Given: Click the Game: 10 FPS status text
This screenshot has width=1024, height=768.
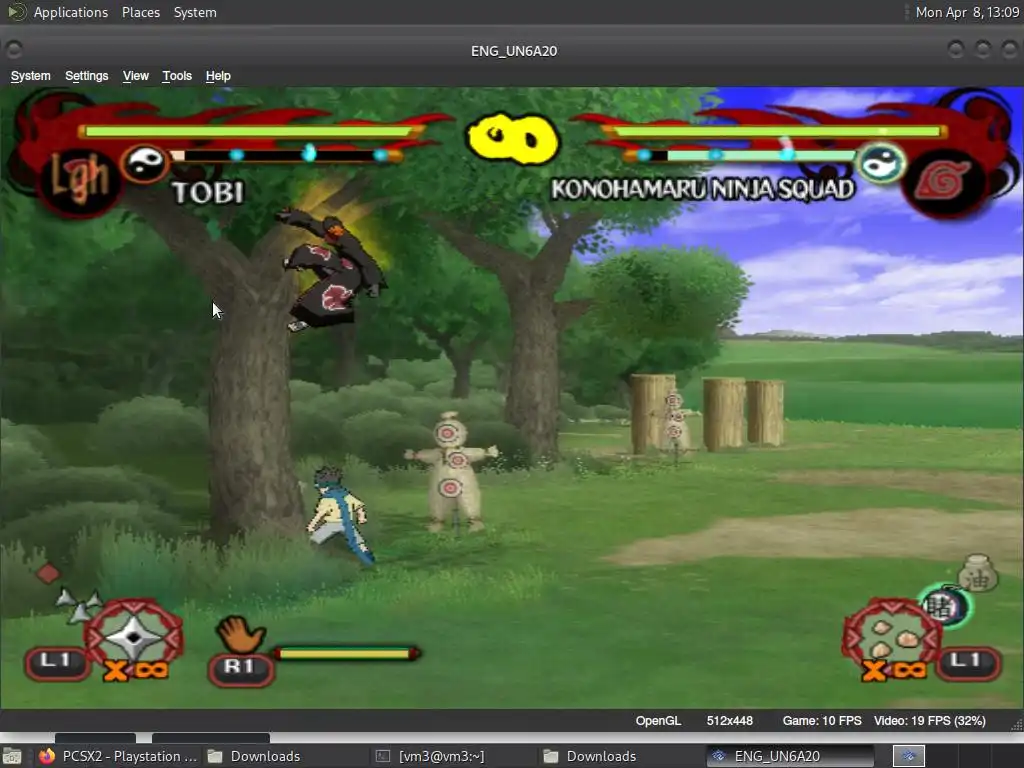Looking at the screenshot, I should click(x=822, y=720).
